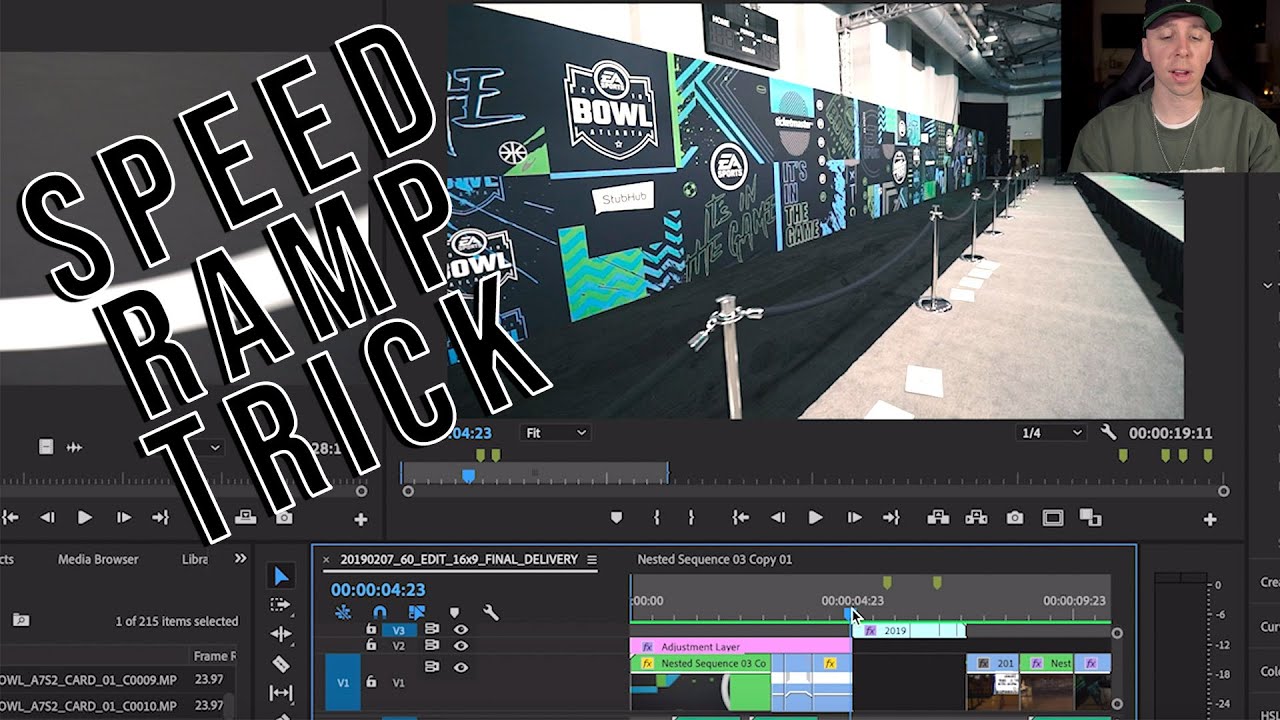Viewport: 1280px width, 720px height.
Task: Go to In point in Program Monitor
Action: 740,517
